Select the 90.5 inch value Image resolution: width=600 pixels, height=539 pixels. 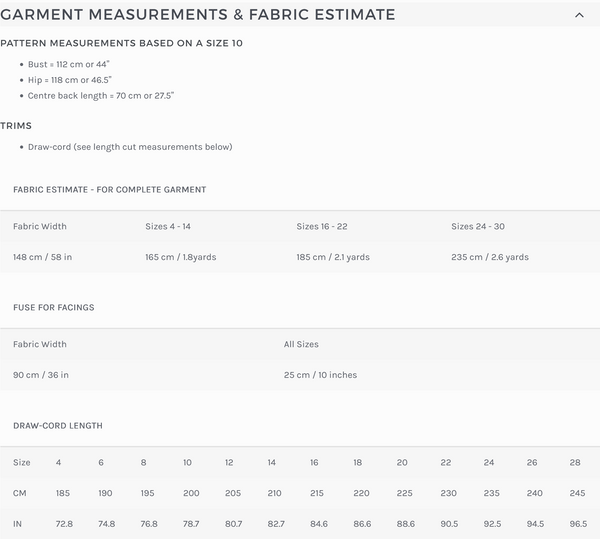tap(449, 524)
